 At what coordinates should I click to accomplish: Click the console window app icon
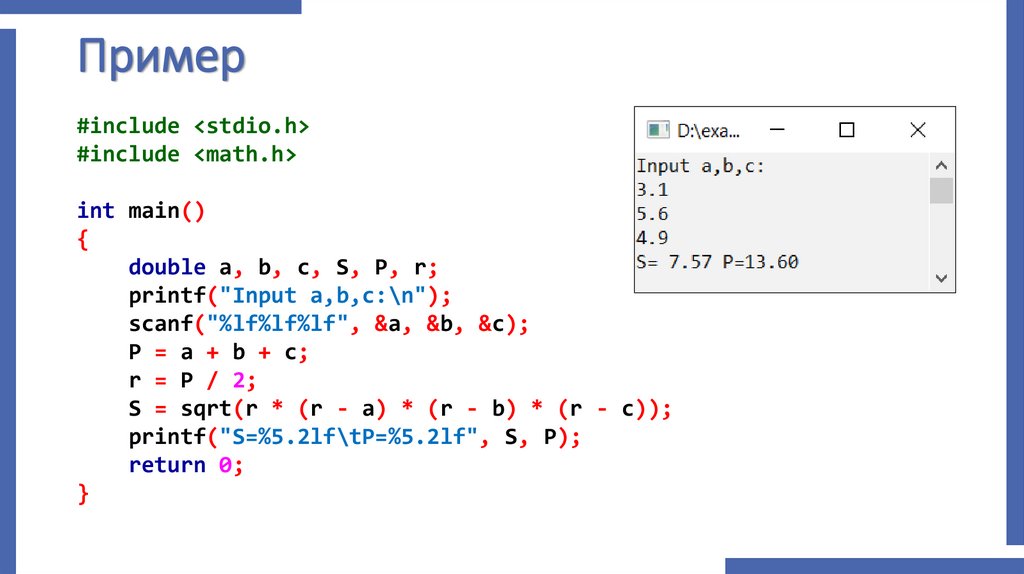(x=658, y=130)
